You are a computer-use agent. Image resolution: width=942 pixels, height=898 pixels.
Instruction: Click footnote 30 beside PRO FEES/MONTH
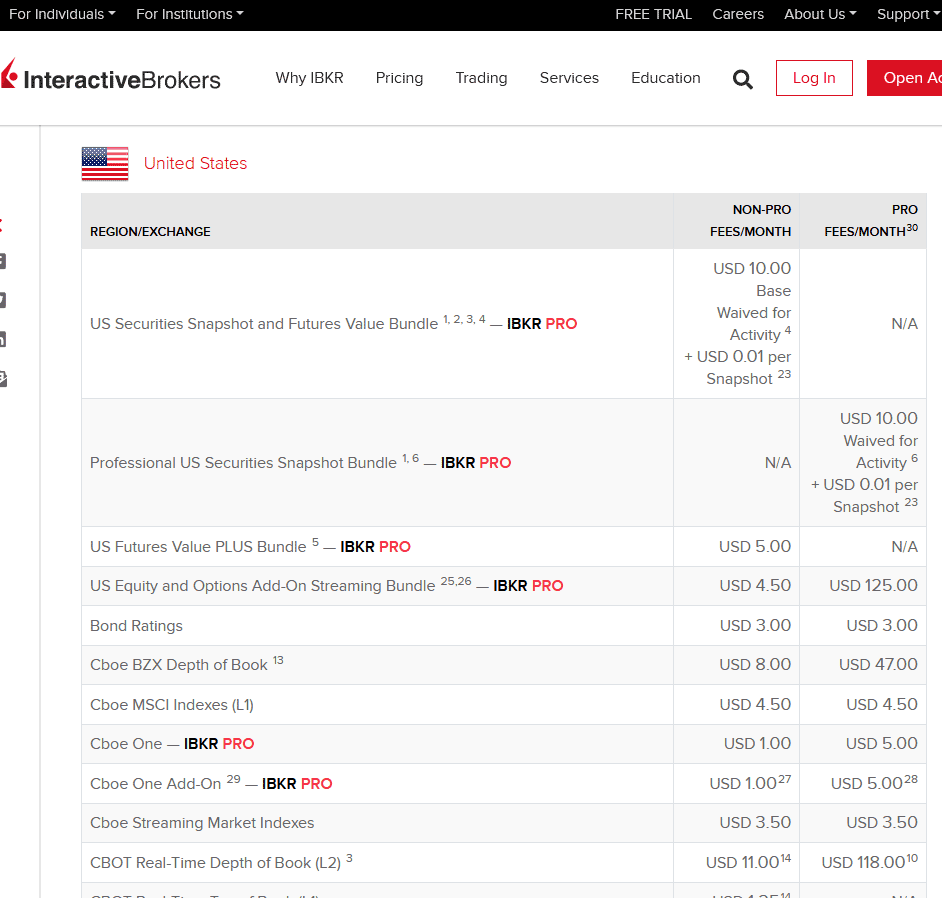pos(912,228)
